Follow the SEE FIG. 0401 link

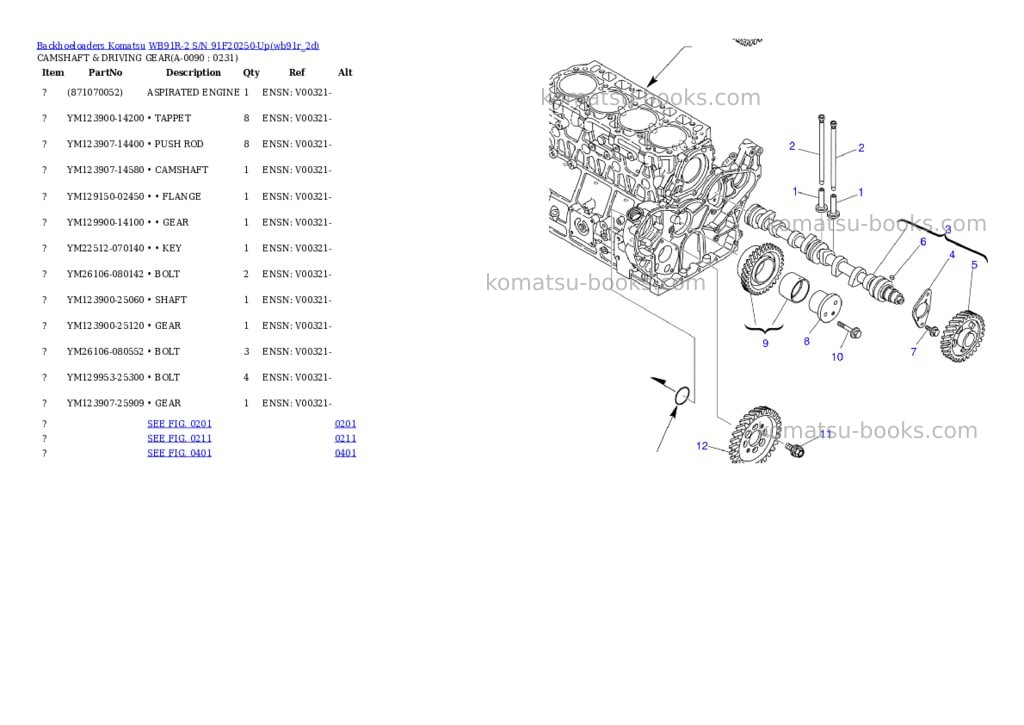tap(180, 453)
